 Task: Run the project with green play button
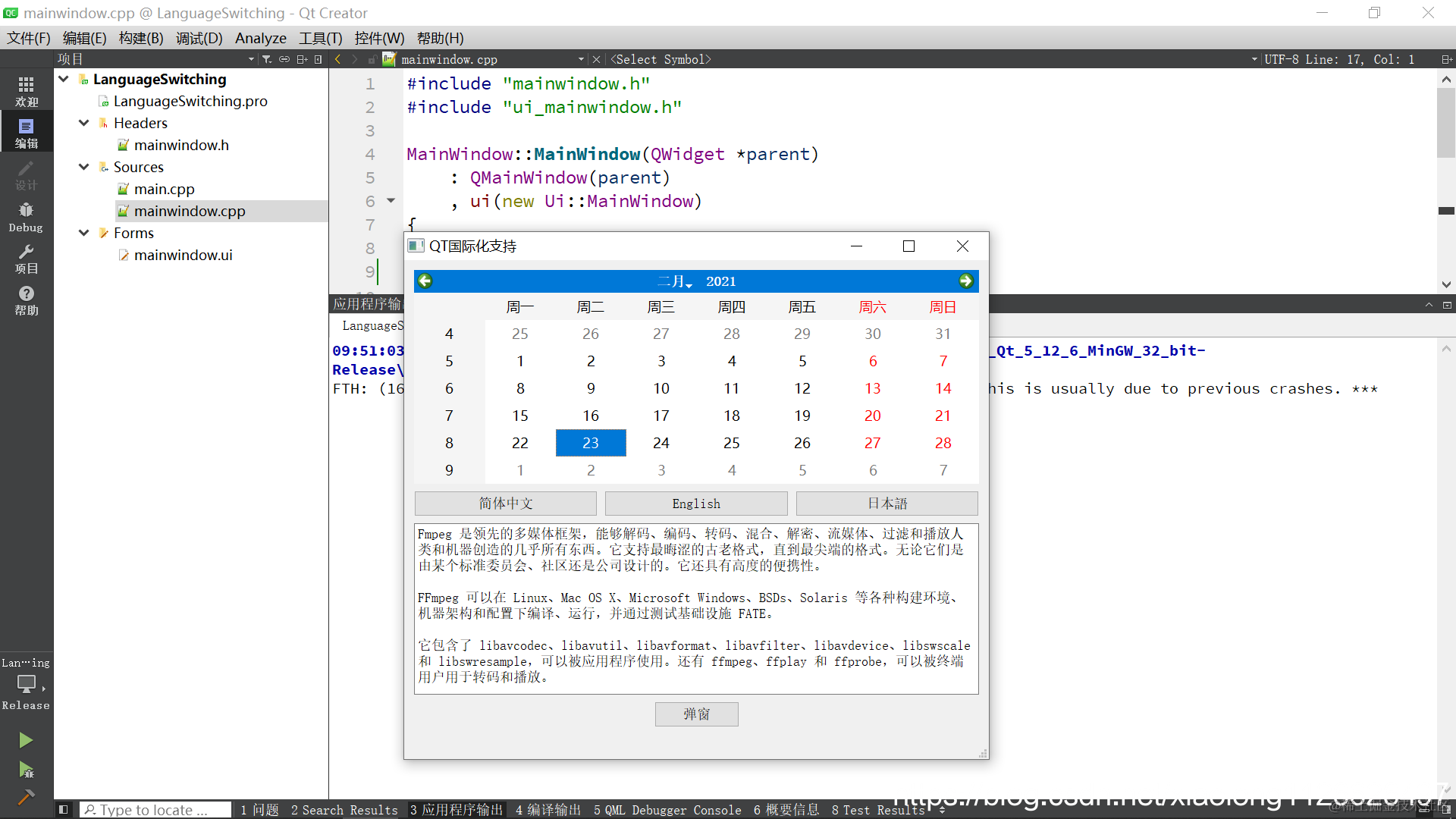(x=26, y=739)
